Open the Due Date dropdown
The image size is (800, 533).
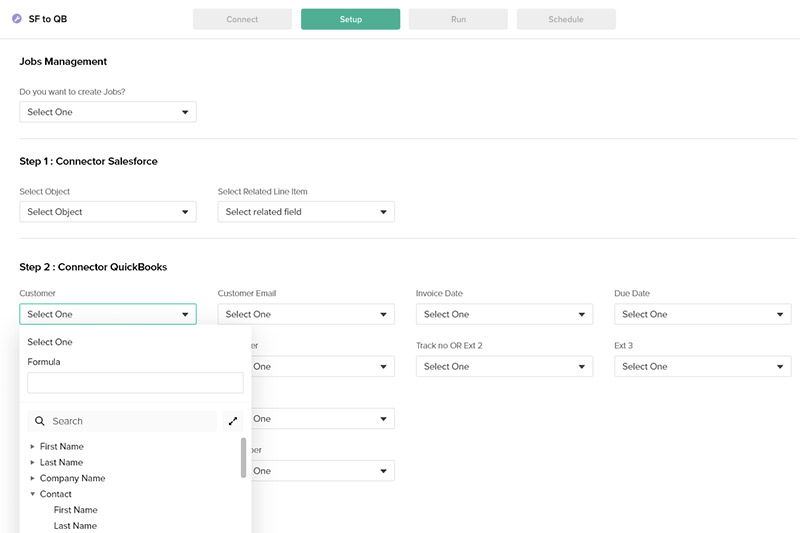tap(702, 314)
